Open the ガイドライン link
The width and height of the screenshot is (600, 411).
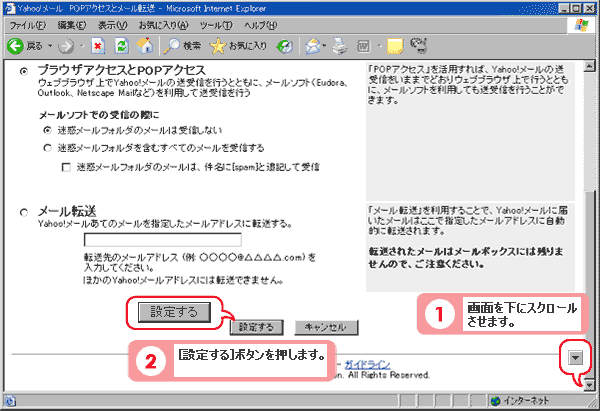click(x=367, y=364)
